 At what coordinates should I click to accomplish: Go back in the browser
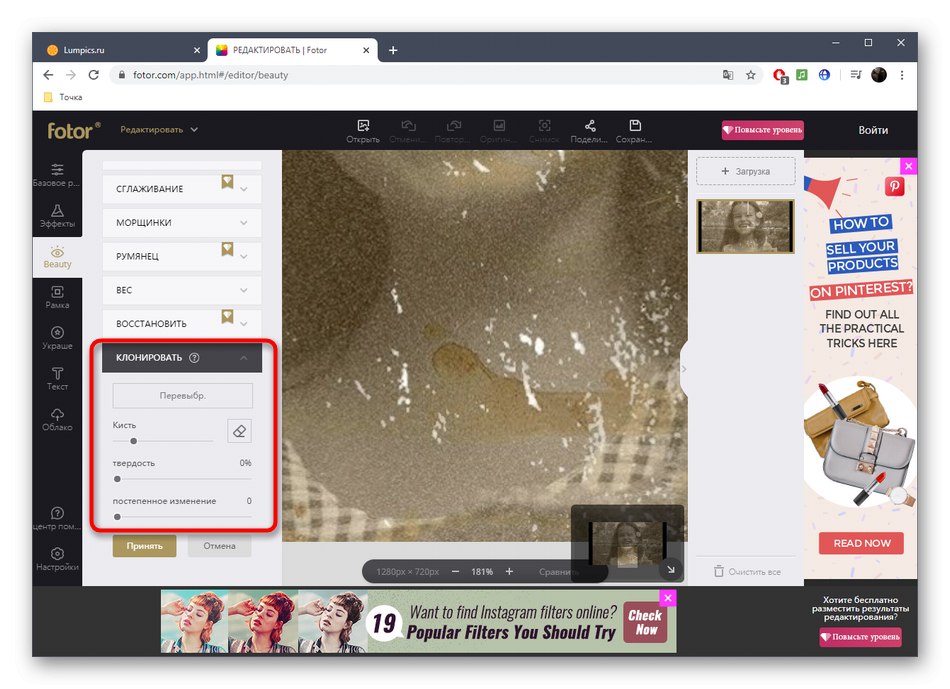(48, 75)
